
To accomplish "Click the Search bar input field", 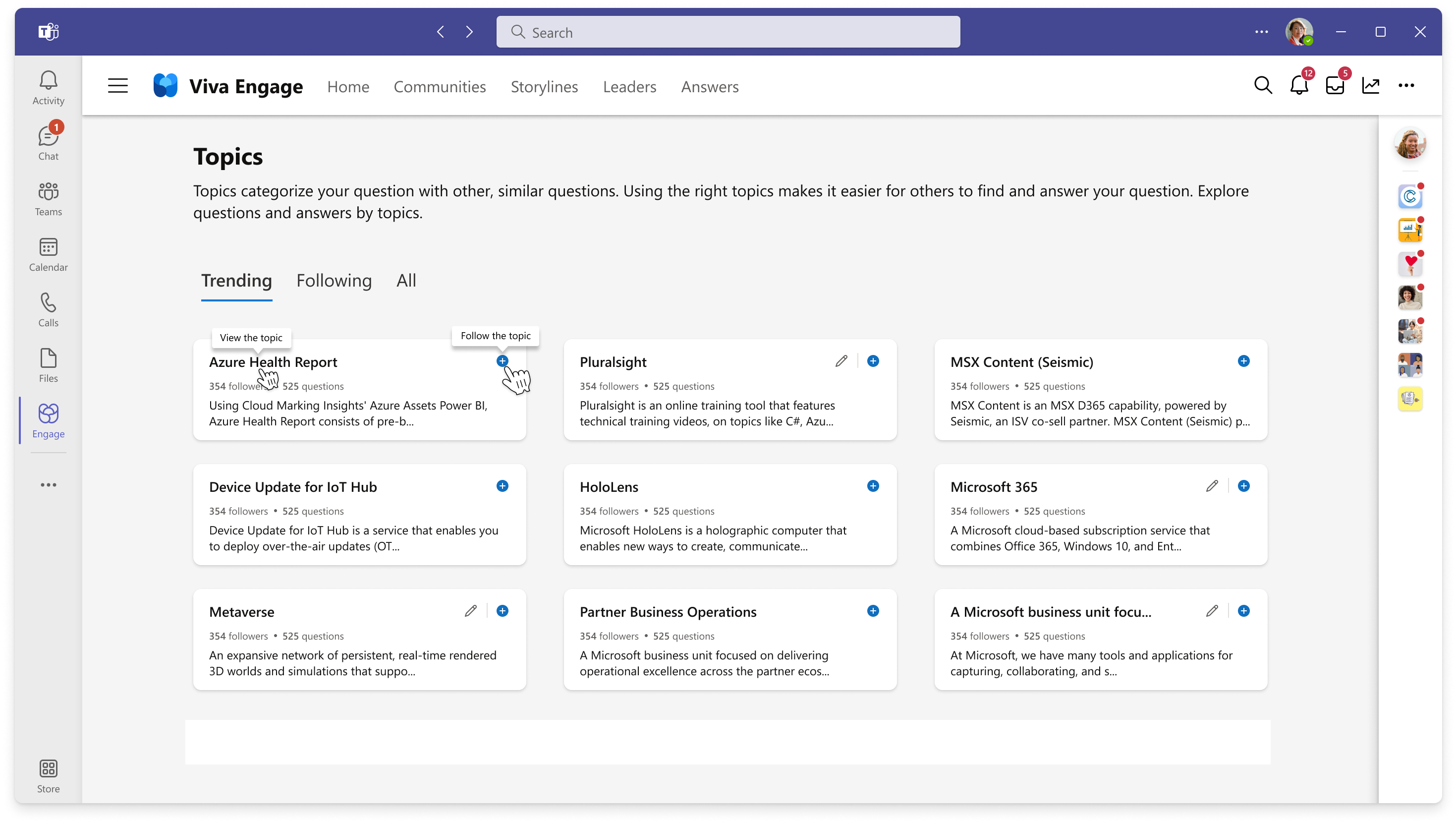I will [x=728, y=32].
